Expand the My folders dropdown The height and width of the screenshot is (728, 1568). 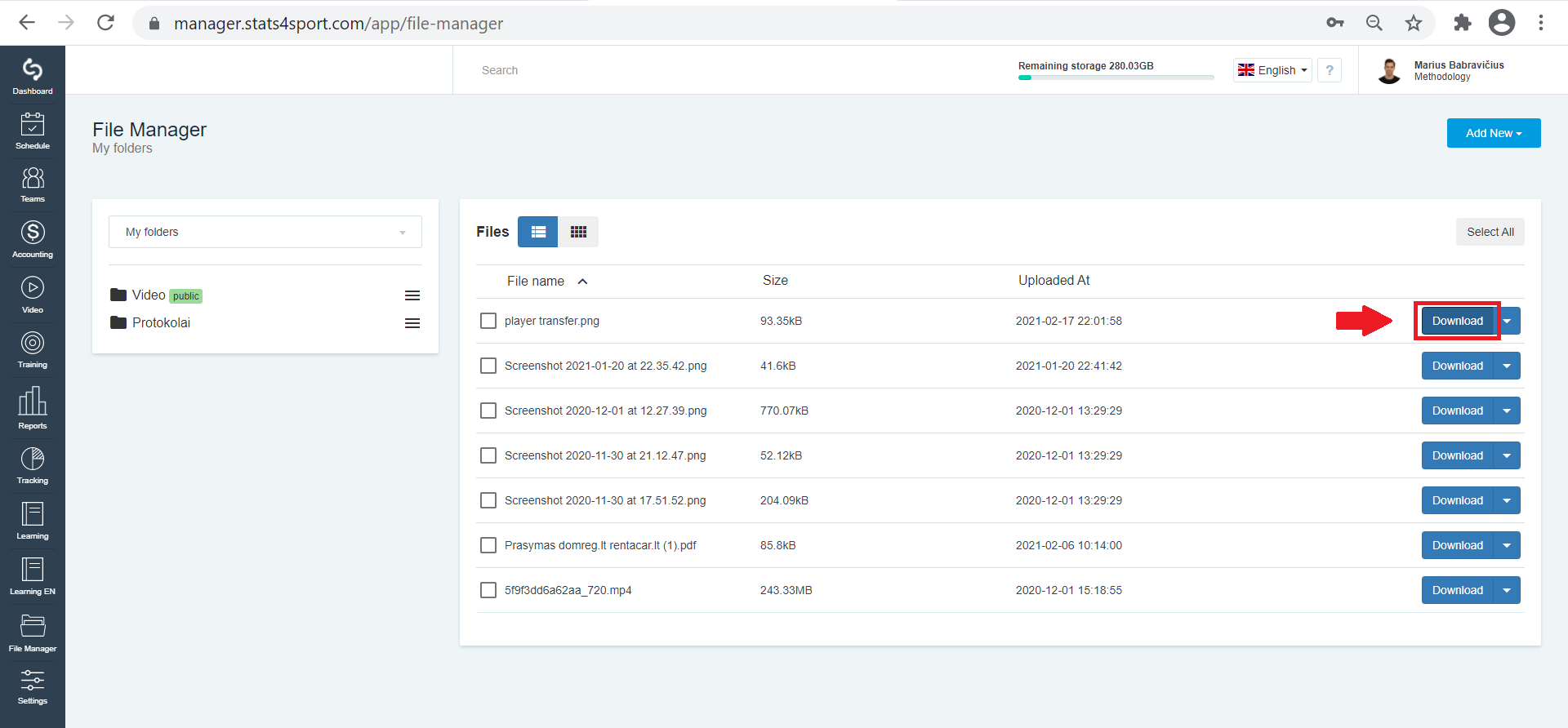coord(265,232)
